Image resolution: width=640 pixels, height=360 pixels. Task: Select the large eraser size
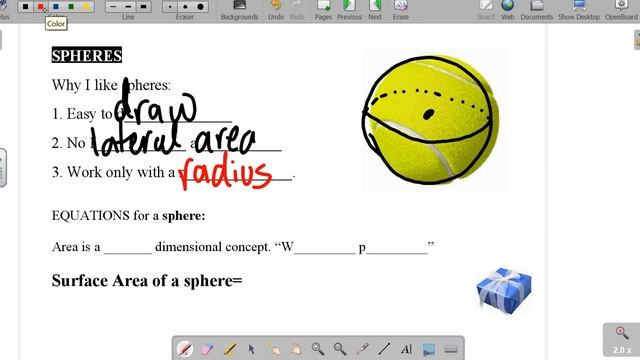point(200,7)
